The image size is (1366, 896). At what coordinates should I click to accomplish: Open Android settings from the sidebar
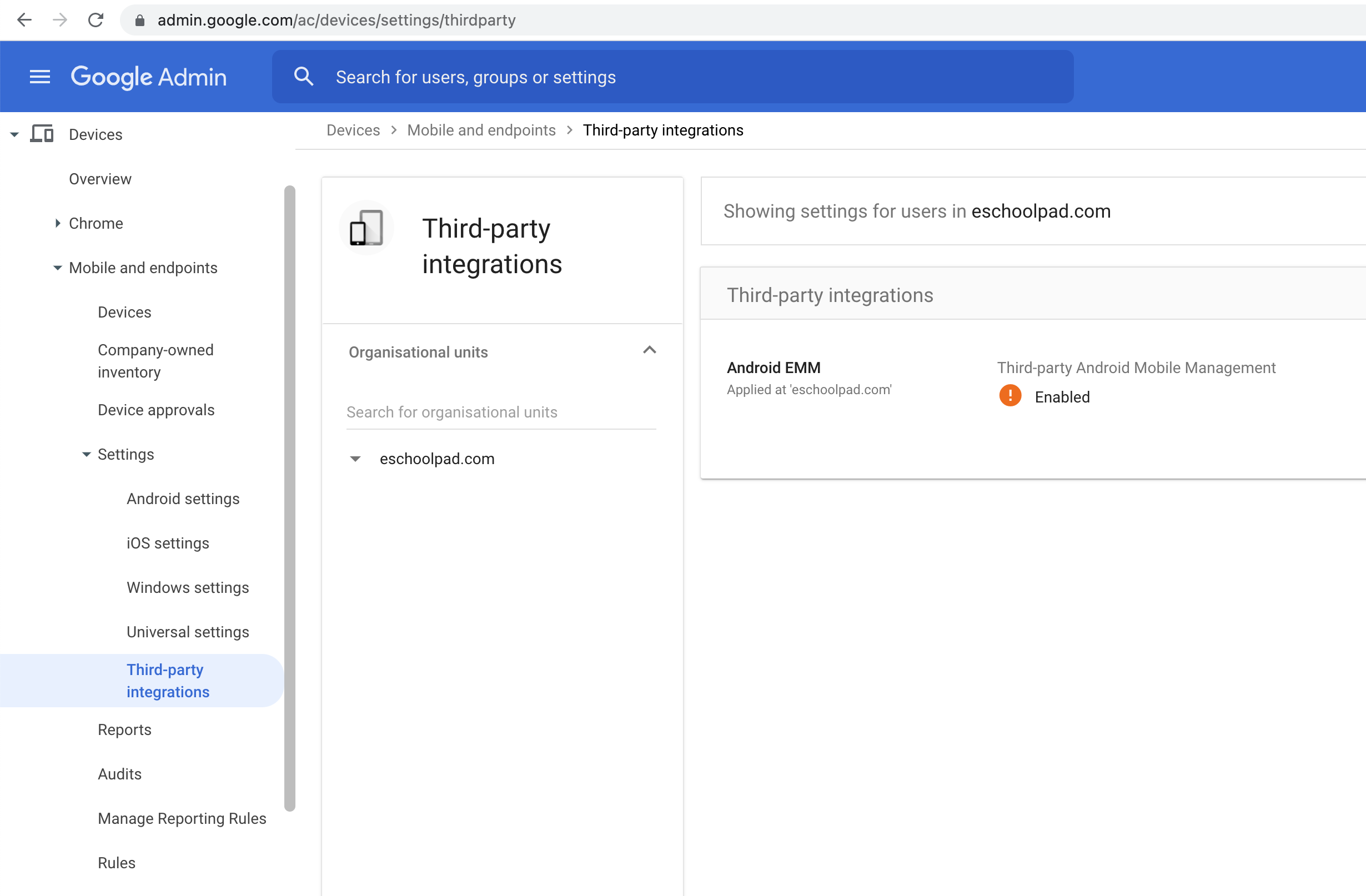(x=183, y=499)
